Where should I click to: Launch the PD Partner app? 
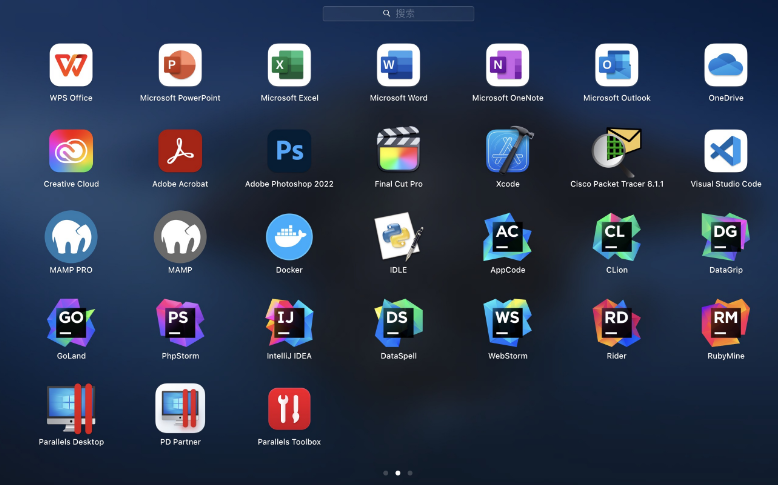(x=180, y=408)
